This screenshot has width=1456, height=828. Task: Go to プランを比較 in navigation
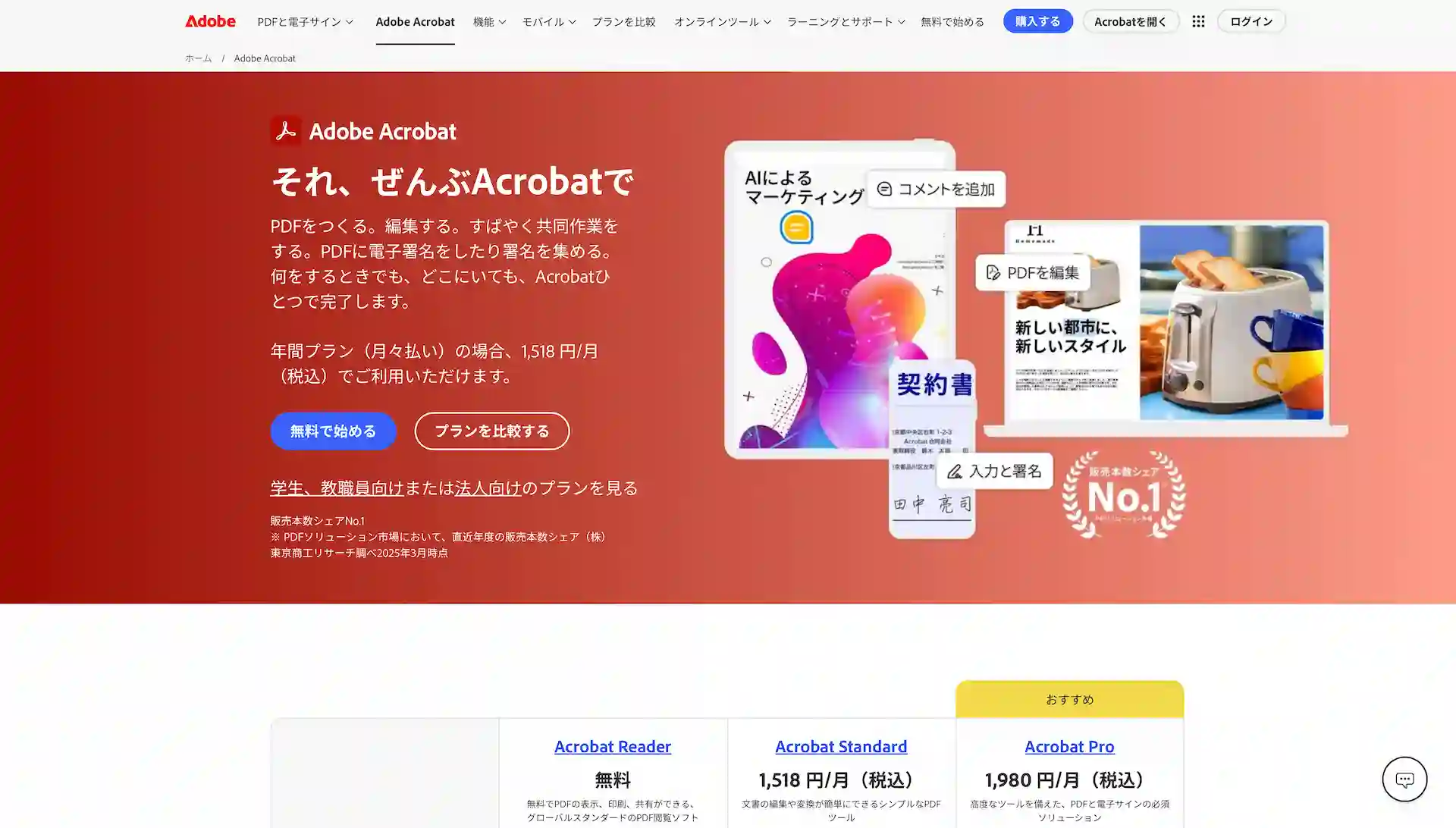pyautogui.click(x=623, y=21)
